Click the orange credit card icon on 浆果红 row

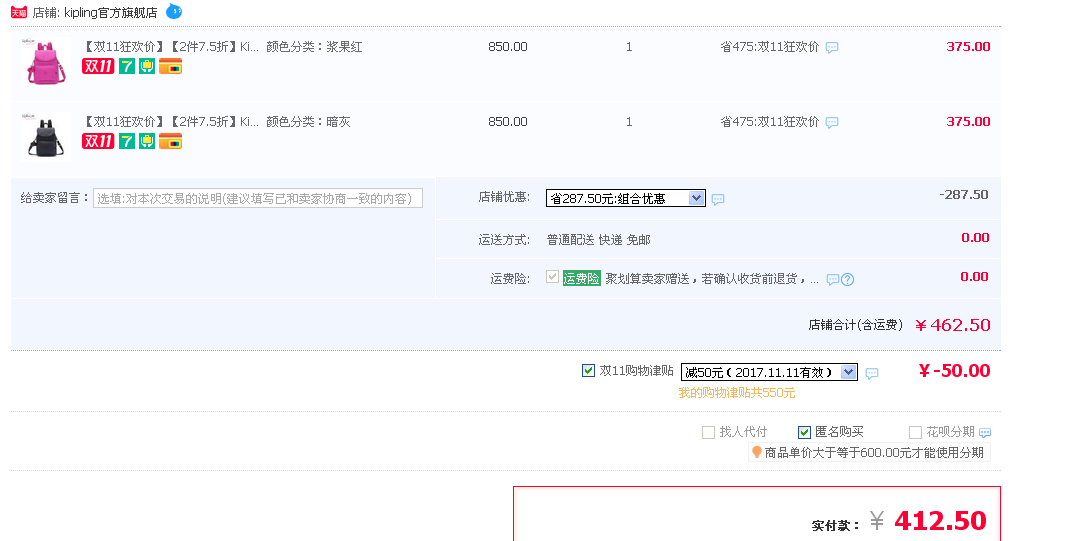pos(170,66)
